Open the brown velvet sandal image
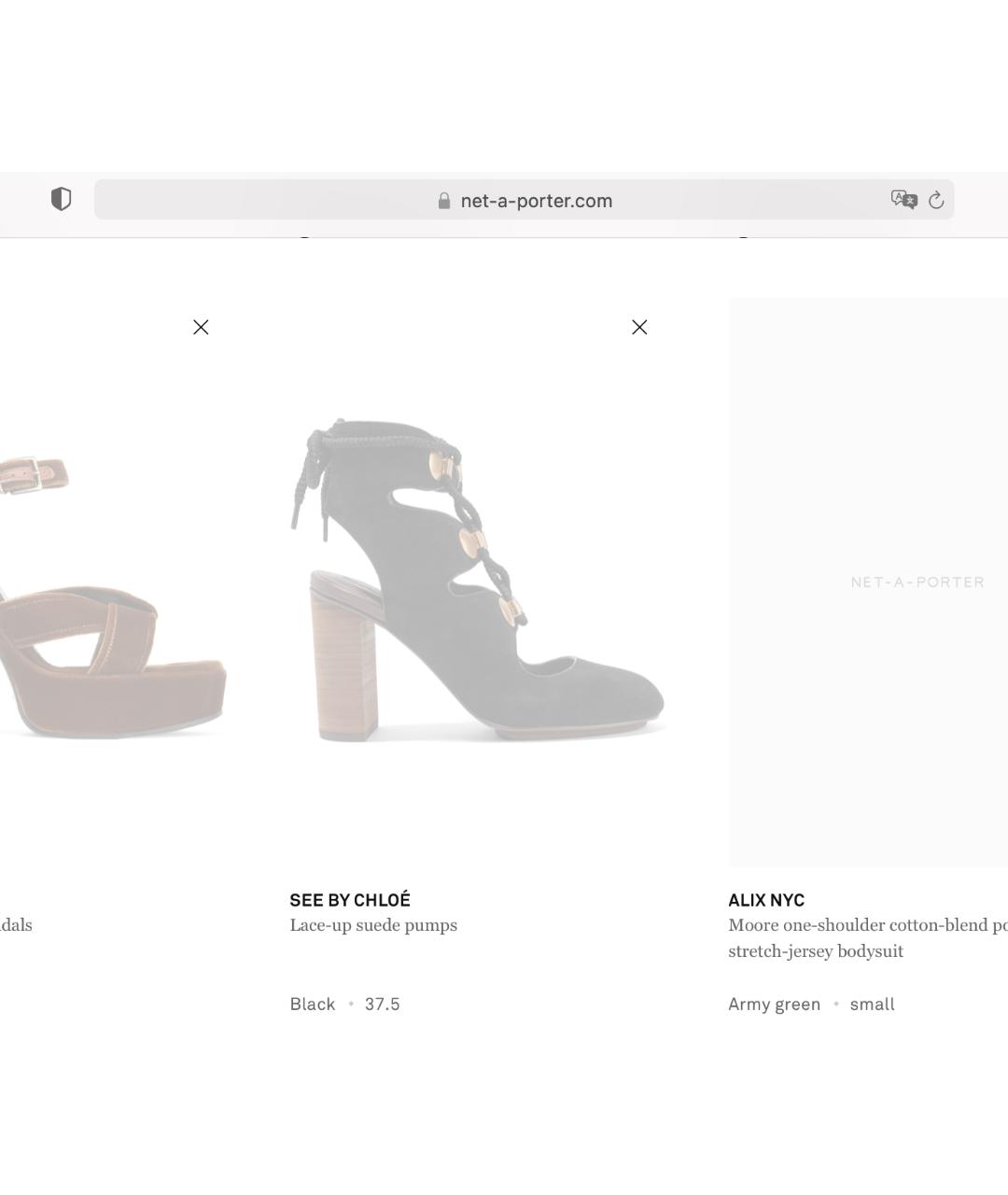The width and height of the screenshot is (1008, 1195). point(113,597)
